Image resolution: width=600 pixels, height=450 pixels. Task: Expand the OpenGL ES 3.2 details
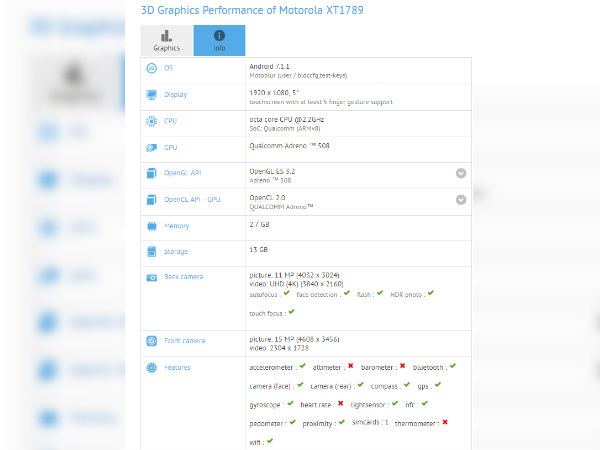click(x=461, y=173)
